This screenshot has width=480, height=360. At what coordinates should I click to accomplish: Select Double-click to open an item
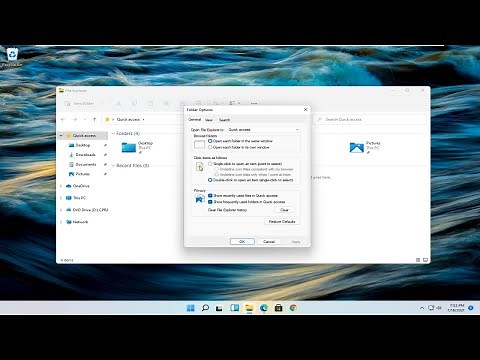[251, 180]
